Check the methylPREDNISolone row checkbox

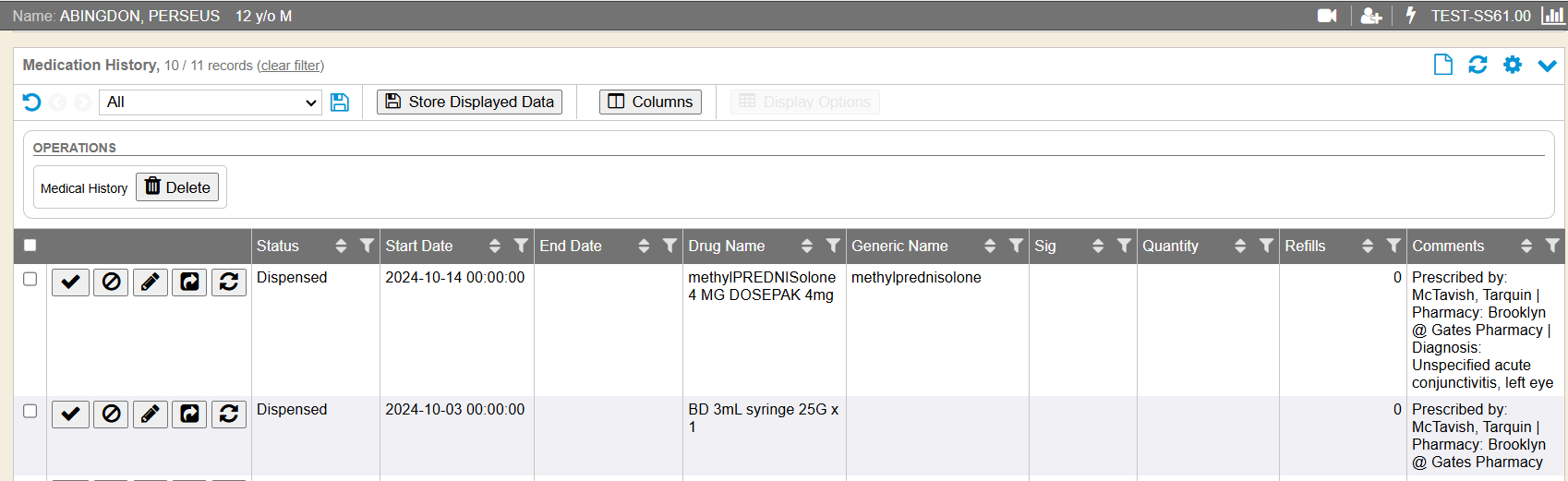[30, 279]
